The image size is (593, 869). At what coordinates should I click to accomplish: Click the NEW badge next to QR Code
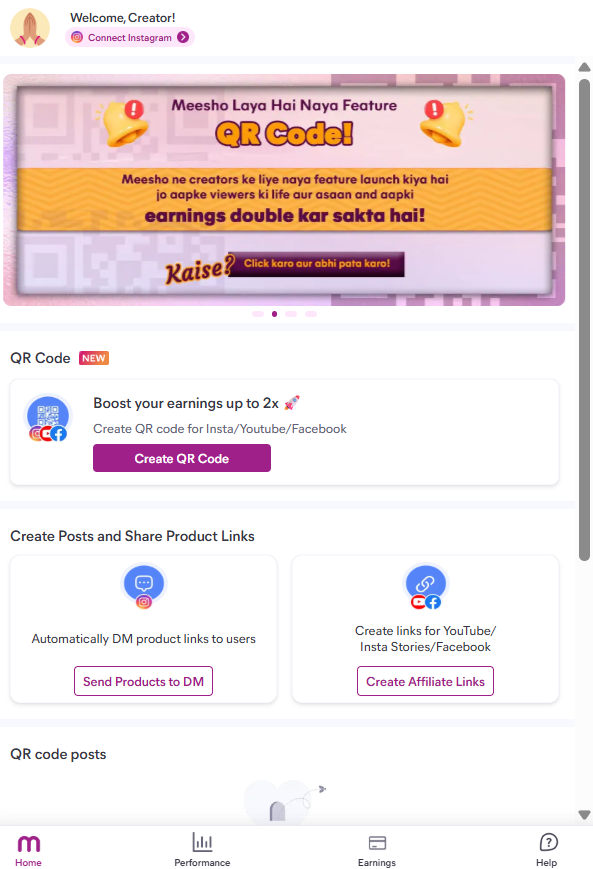[94, 358]
